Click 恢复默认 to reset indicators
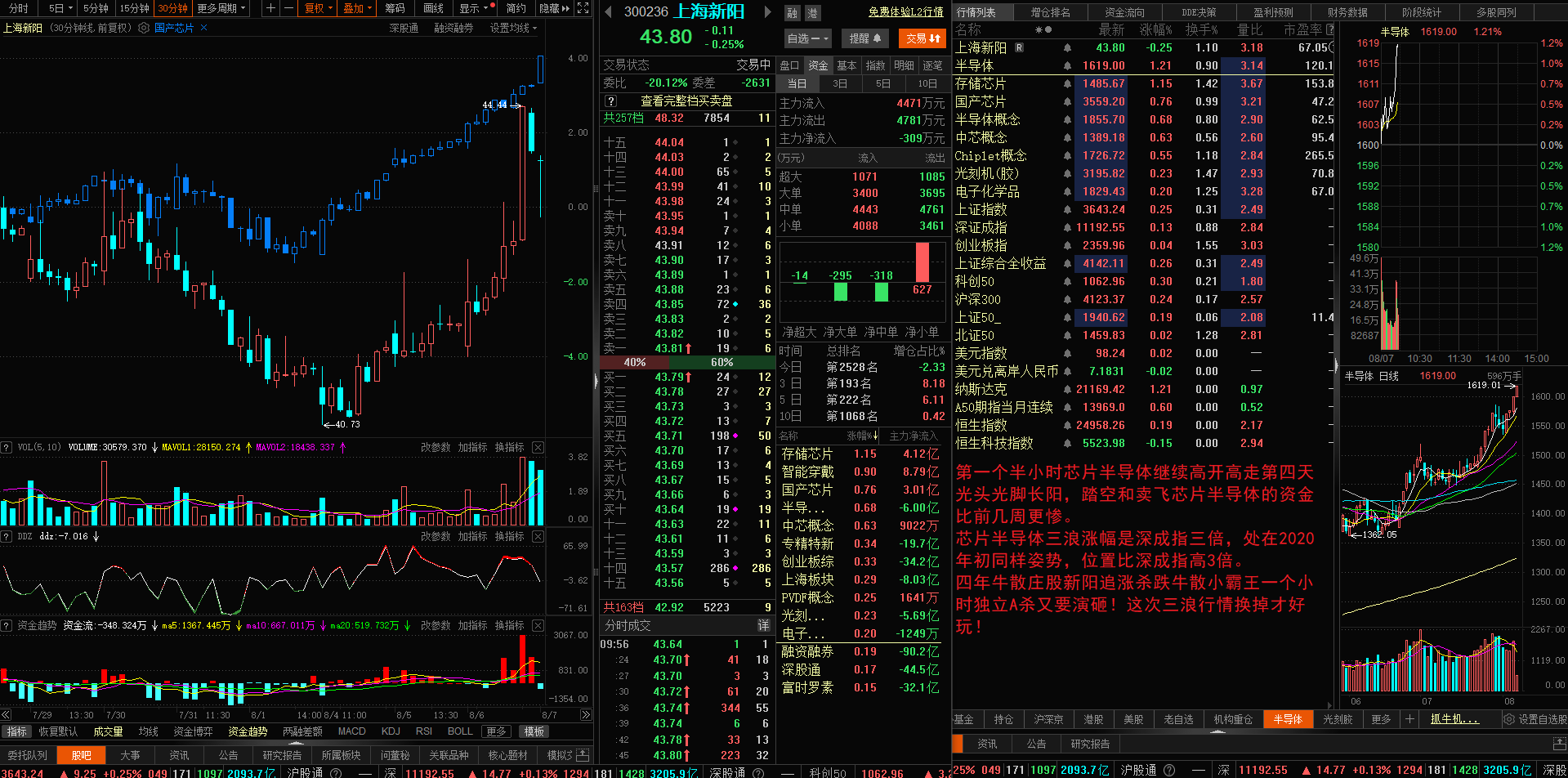Screen dimensions: 1568x778 point(58,731)
